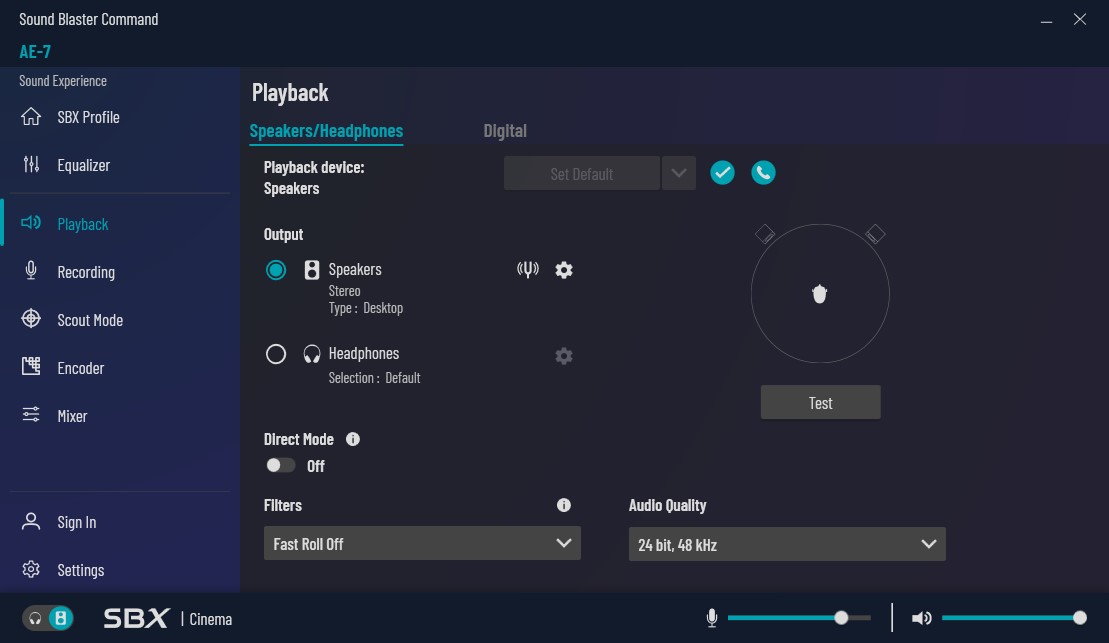Switch to the Digital tab
This screenshot has width=1109, height=643.
[x=505, y=131]
